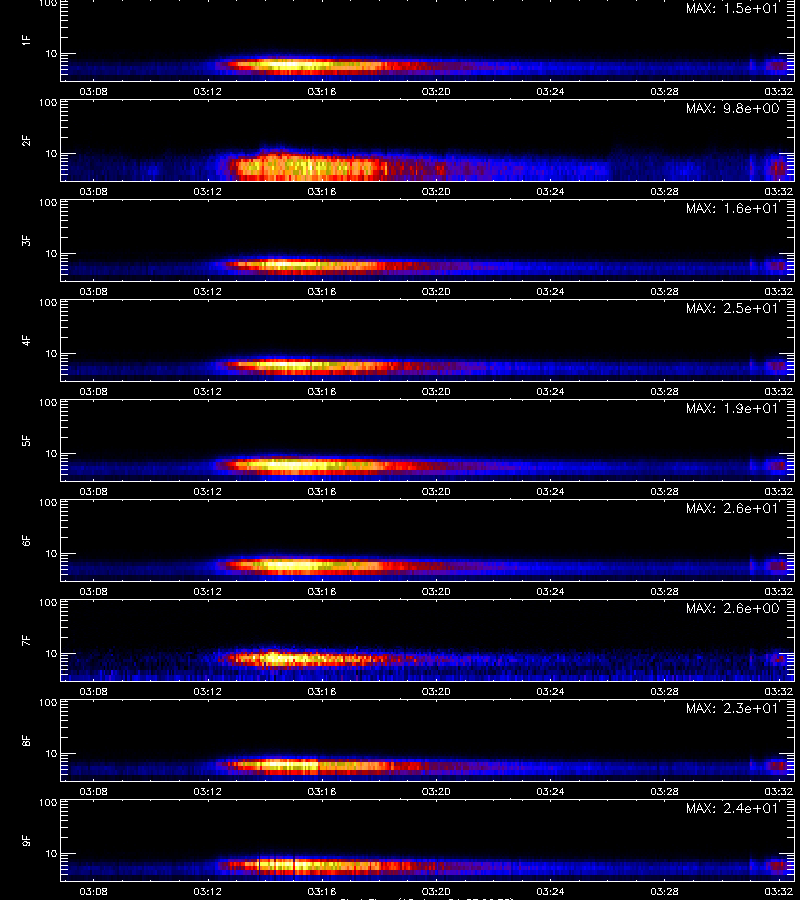Click the 6F panel axis label

tap(26, 541)
